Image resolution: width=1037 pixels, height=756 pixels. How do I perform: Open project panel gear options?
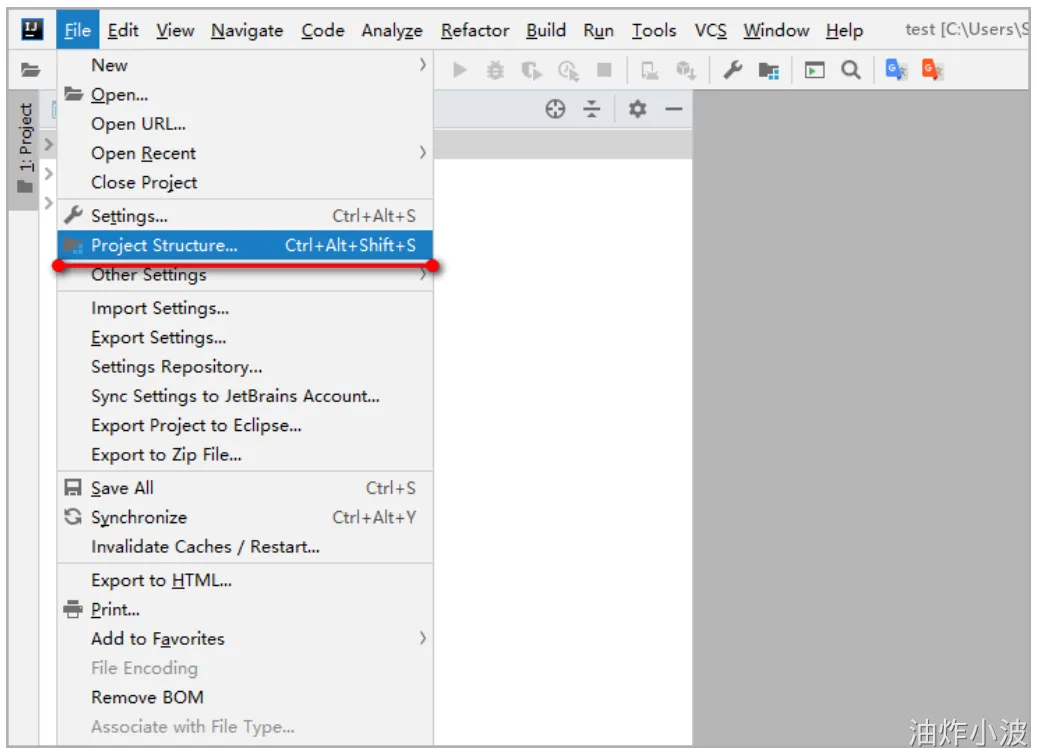637,108
